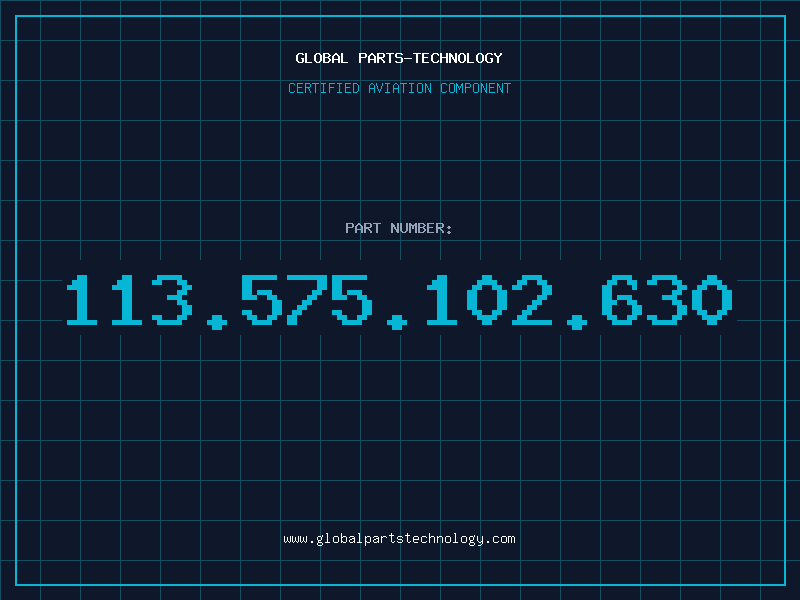Select part number 113.575.102.630

(399, 301)
